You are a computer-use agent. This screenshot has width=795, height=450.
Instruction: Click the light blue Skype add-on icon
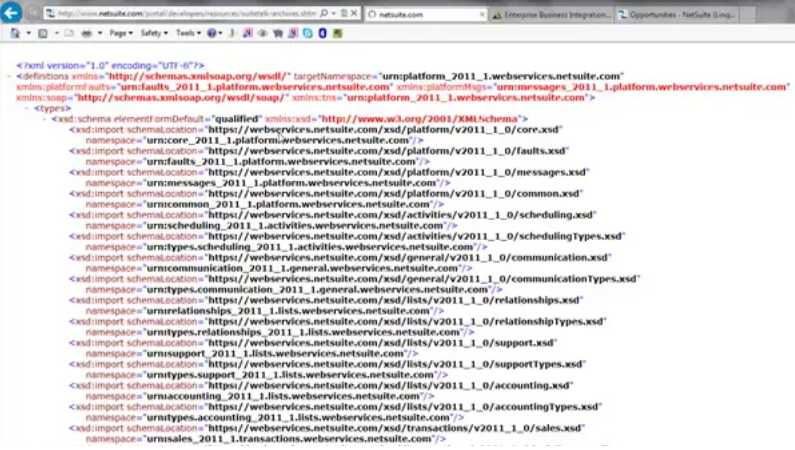pyautogui.click(x=308, y=33)
